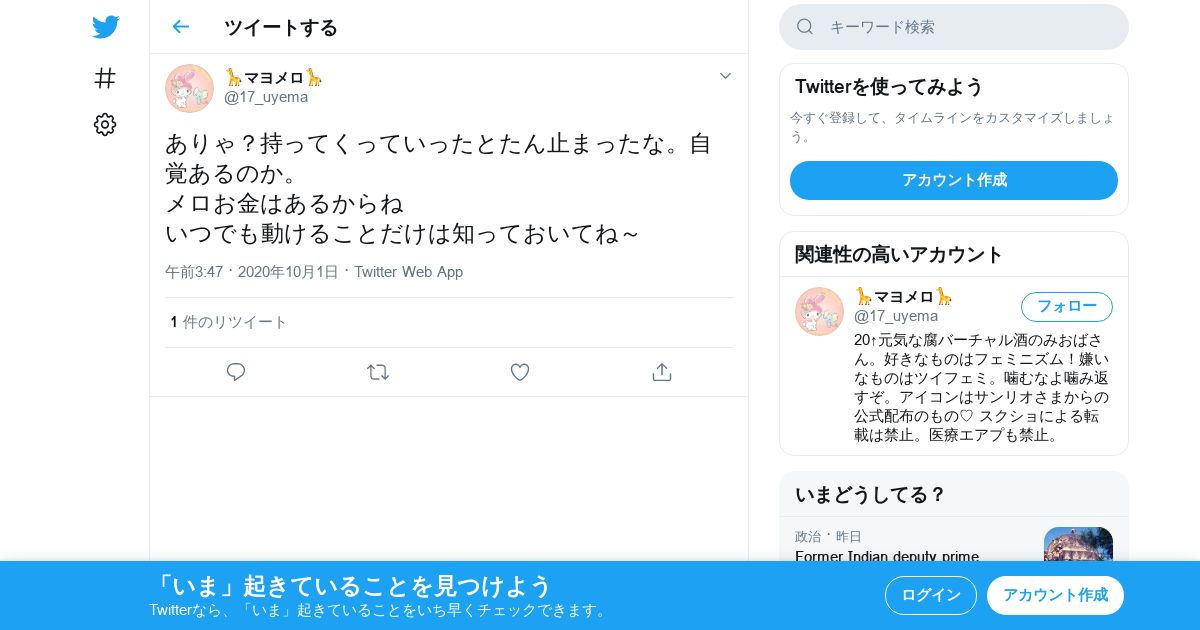
Task: Open the Former Indian deputy prime news thumbnail
Action: (1078, 544)
